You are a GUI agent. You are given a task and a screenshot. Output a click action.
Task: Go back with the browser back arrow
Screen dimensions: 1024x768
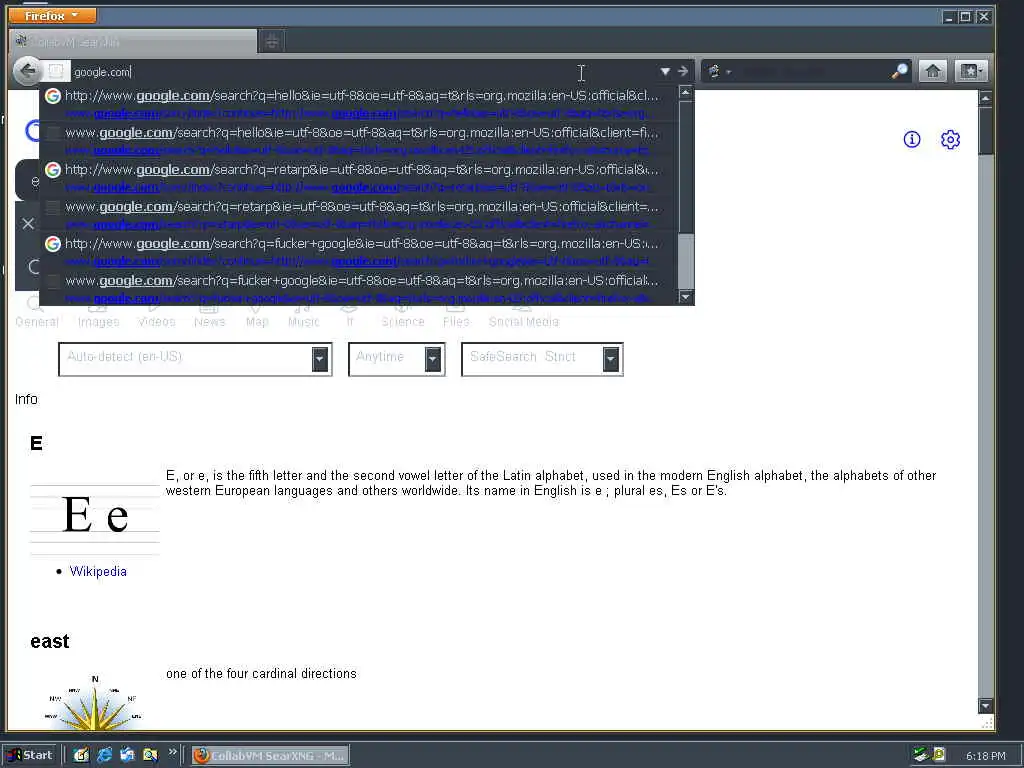(27, 71)
